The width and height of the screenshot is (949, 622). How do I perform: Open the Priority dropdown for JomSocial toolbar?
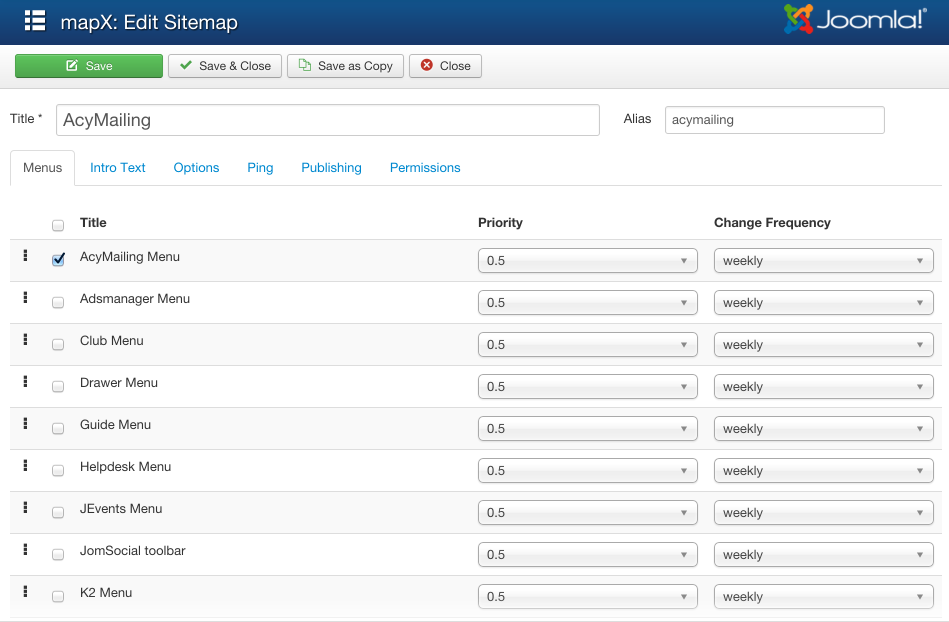pyautogui.click(x=588, y=554)
